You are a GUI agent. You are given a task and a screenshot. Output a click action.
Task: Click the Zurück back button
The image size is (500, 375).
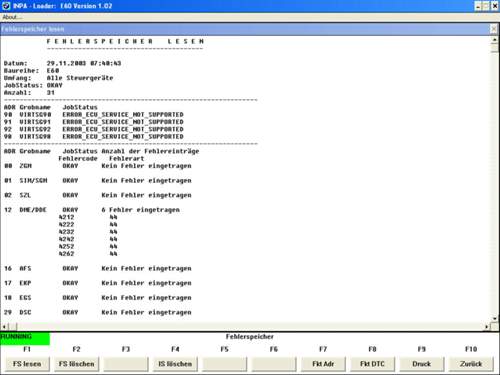point(471,364)
